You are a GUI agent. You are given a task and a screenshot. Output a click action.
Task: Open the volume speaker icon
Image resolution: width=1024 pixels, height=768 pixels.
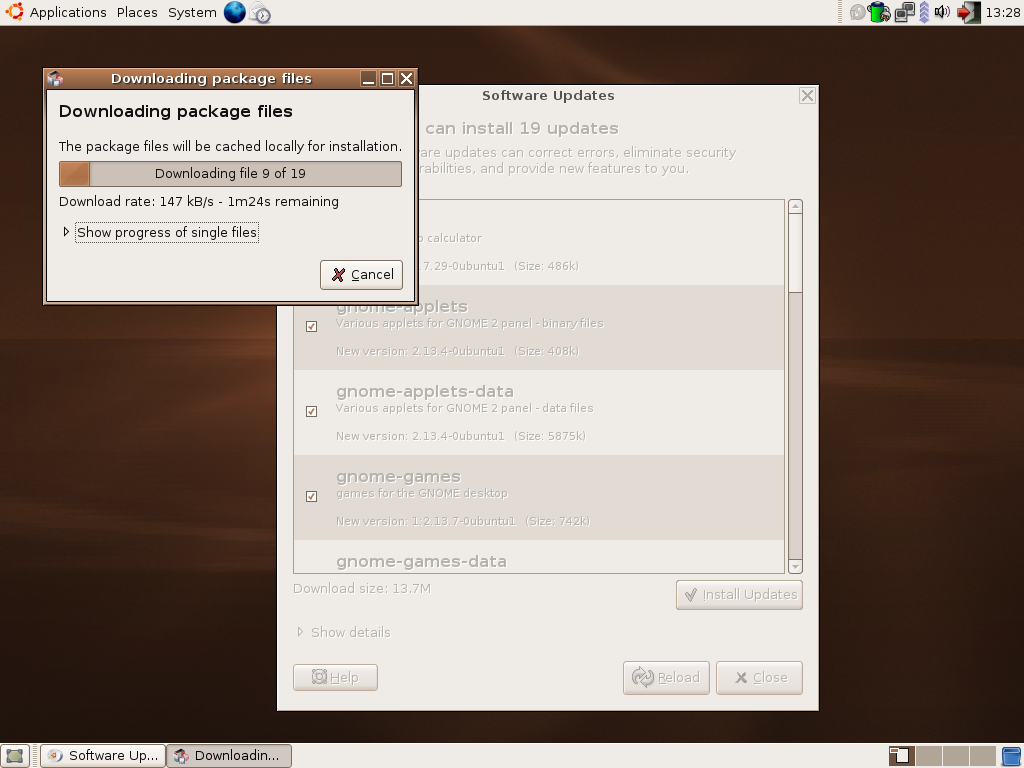point(942,12)
